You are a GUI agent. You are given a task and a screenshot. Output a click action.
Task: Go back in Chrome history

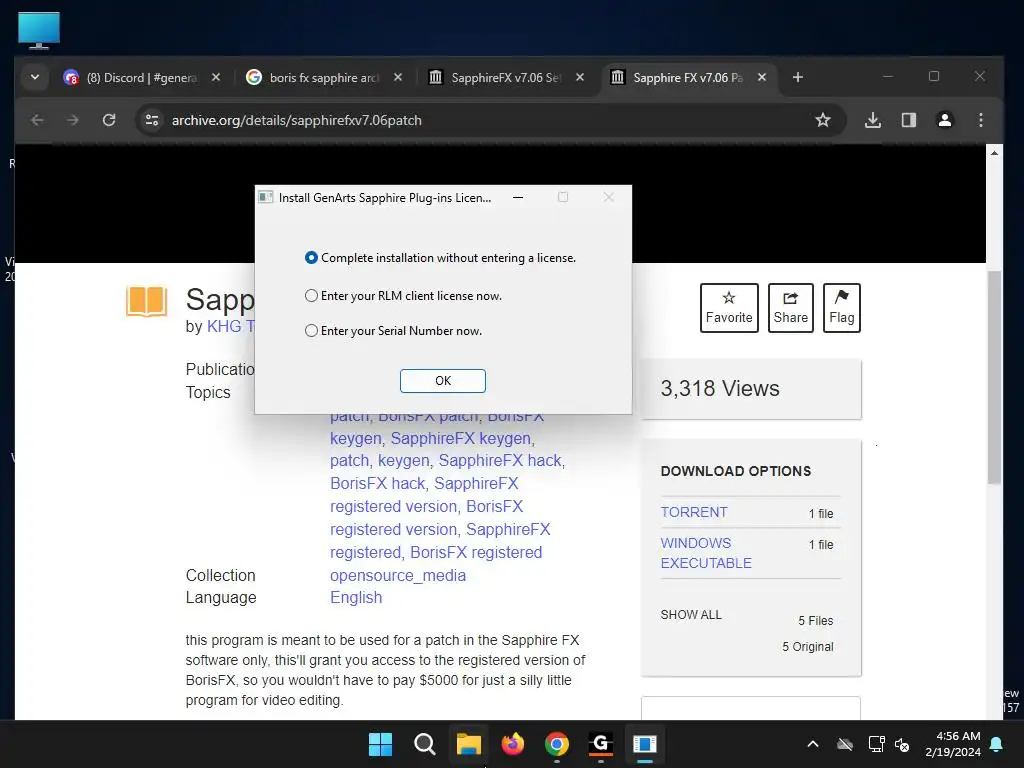pos(37,120)
